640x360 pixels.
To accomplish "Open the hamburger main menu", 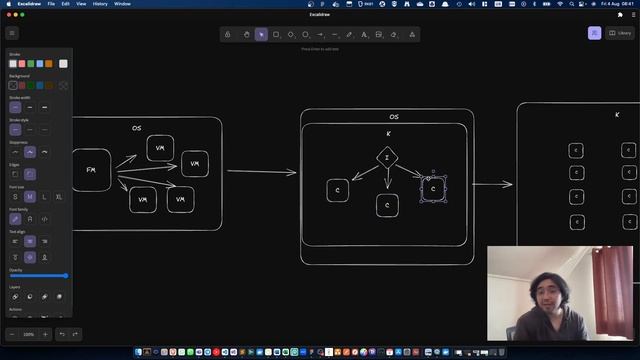I will [x=12, y=33].
